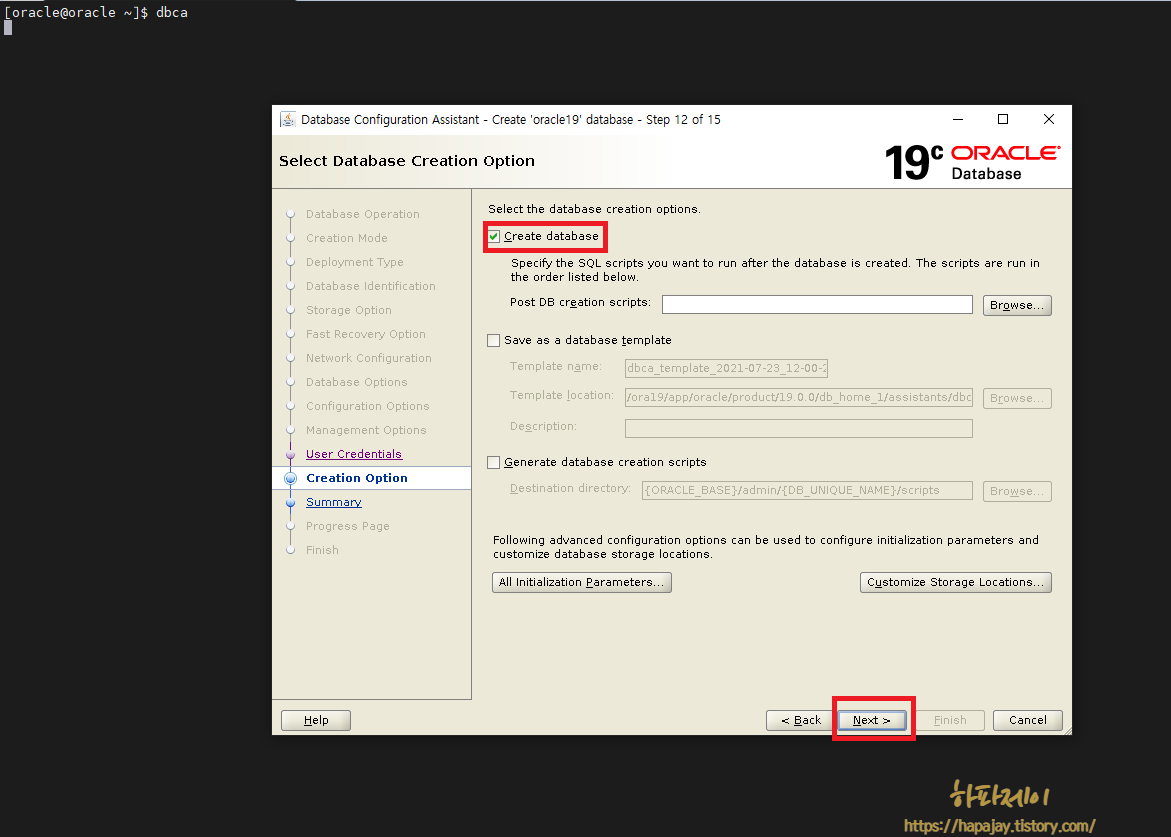Click the Storage Option step

(x=349, y=310)
